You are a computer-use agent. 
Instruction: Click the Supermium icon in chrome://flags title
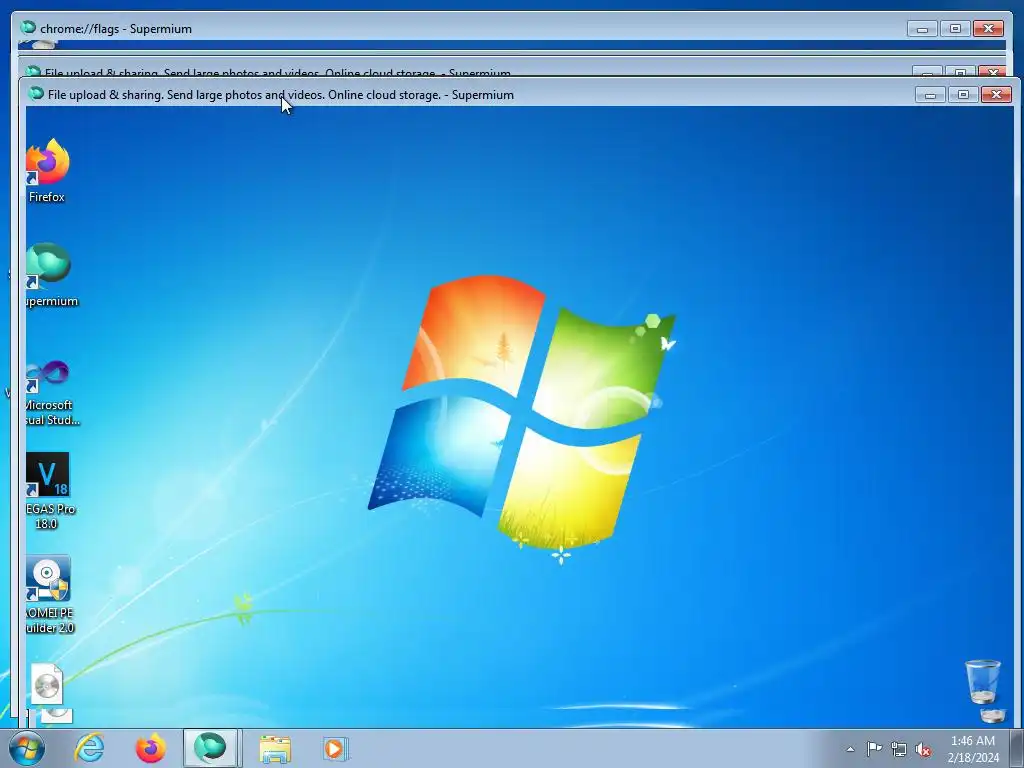(x=28, y=28)
